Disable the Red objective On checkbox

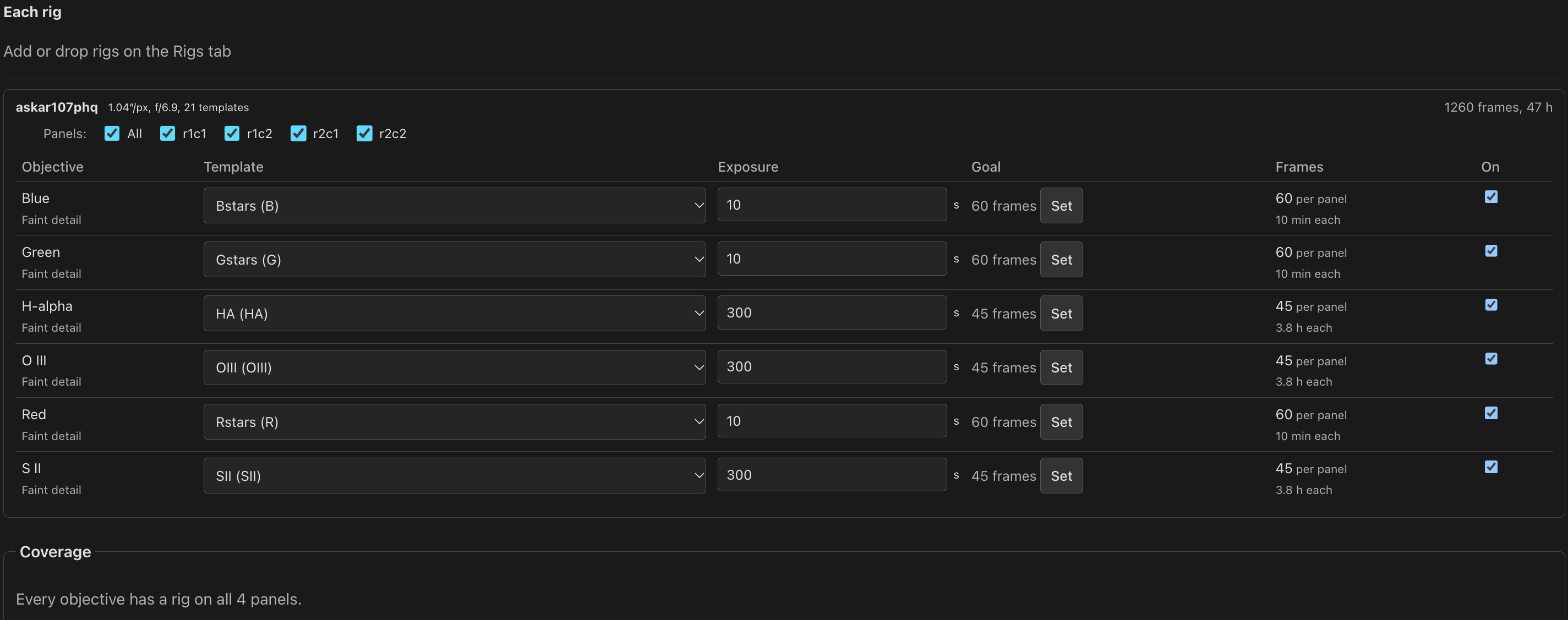pos(1491,413)
